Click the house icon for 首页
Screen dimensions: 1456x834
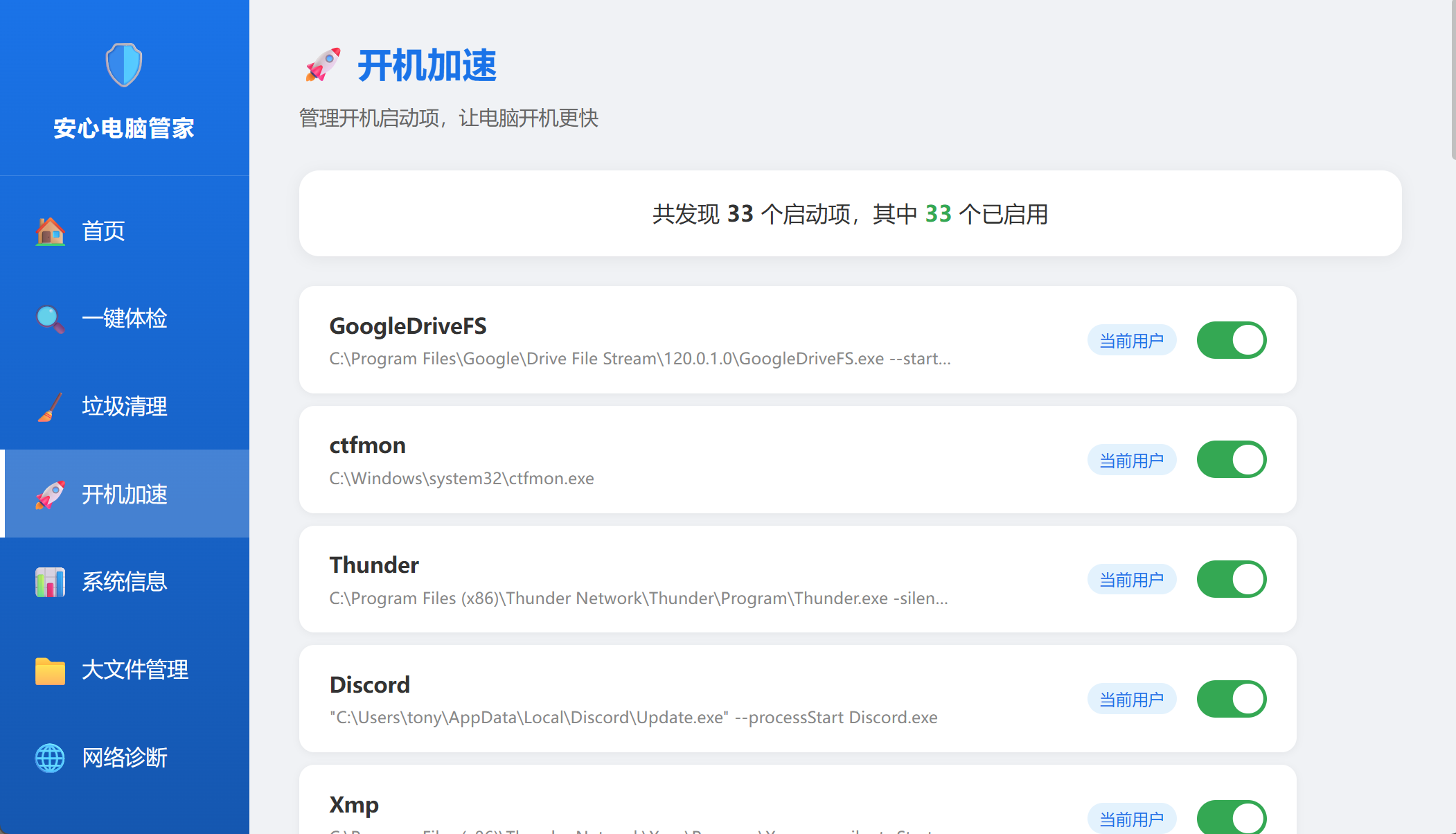[x=50, y=231]
